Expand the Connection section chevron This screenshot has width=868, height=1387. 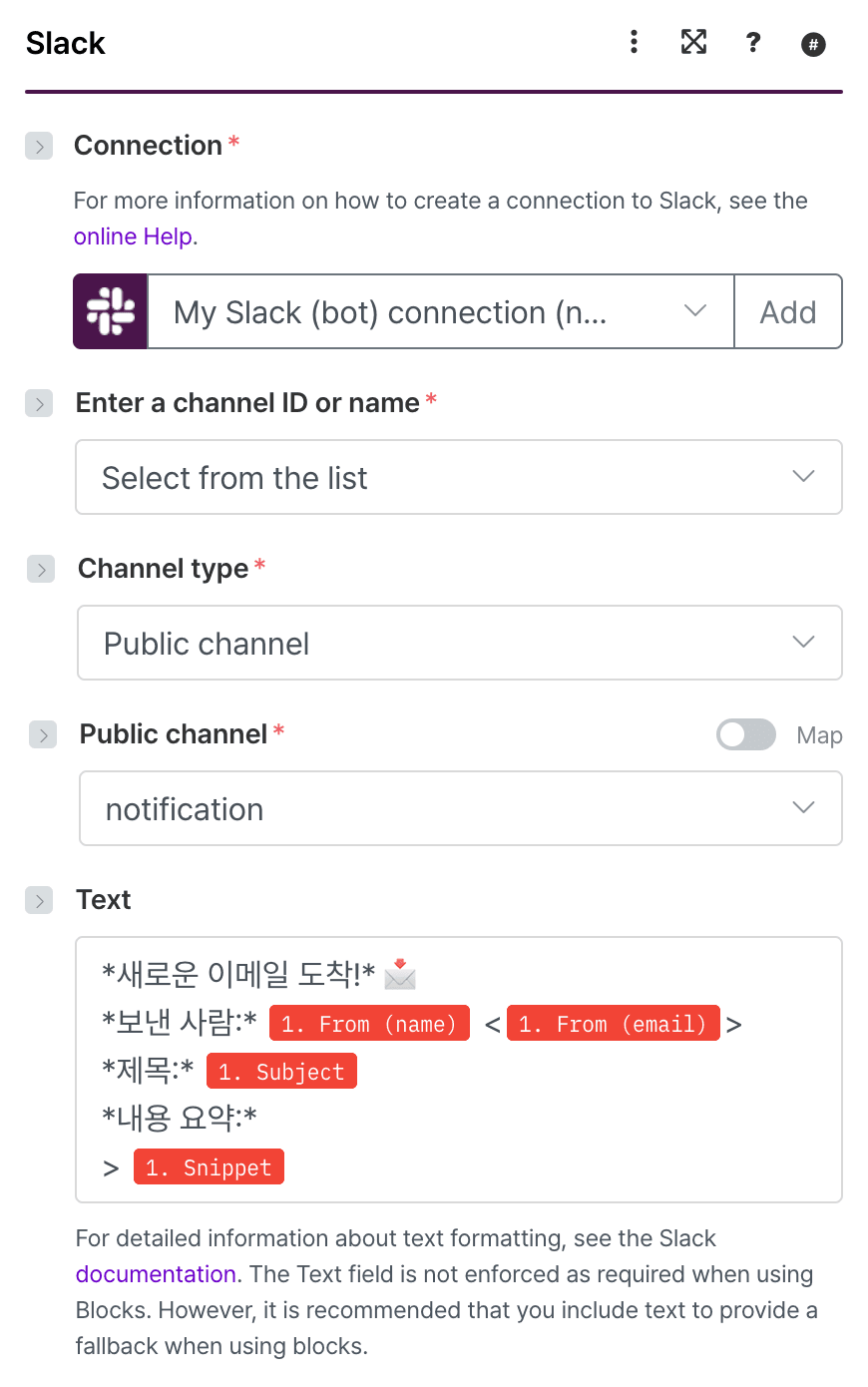click(x=38, y=146)
